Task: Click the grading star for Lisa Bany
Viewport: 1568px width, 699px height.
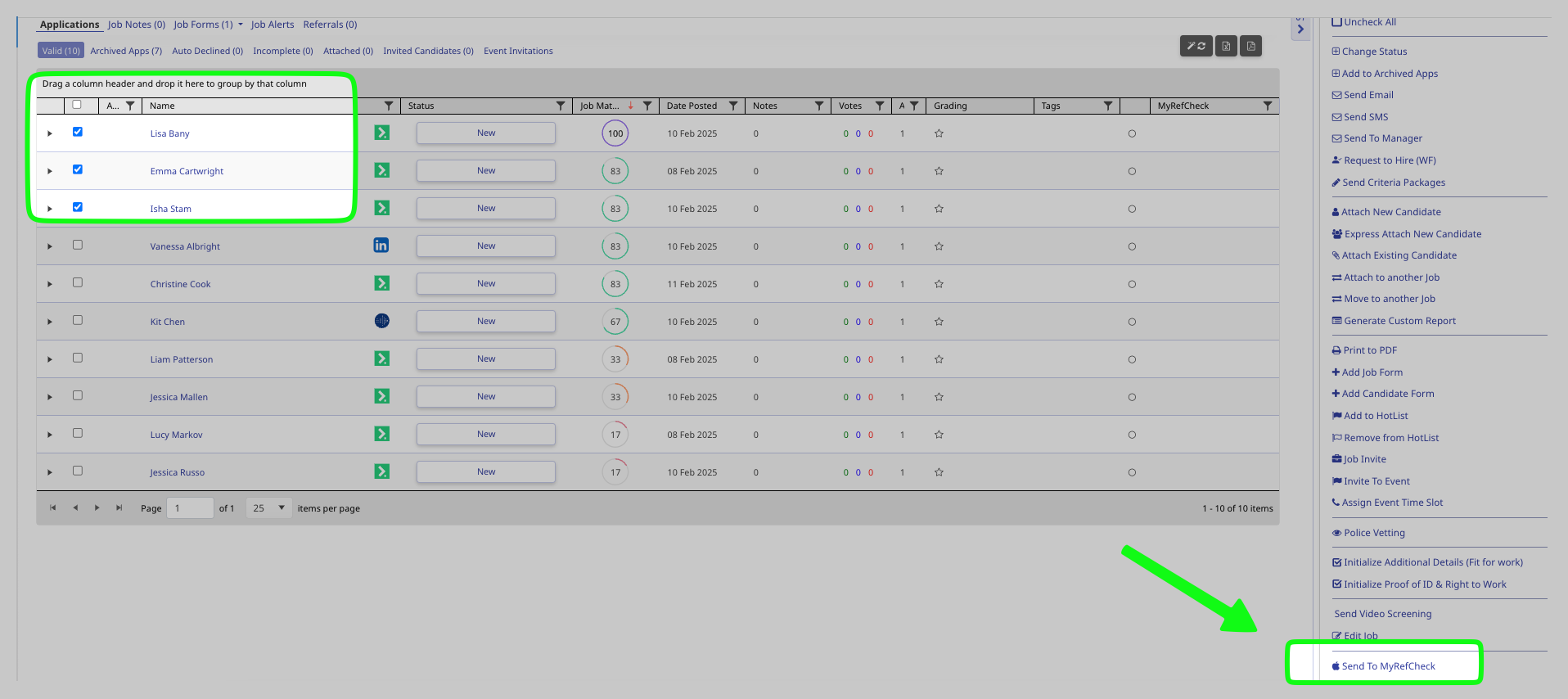Action: tap(939, 133)
